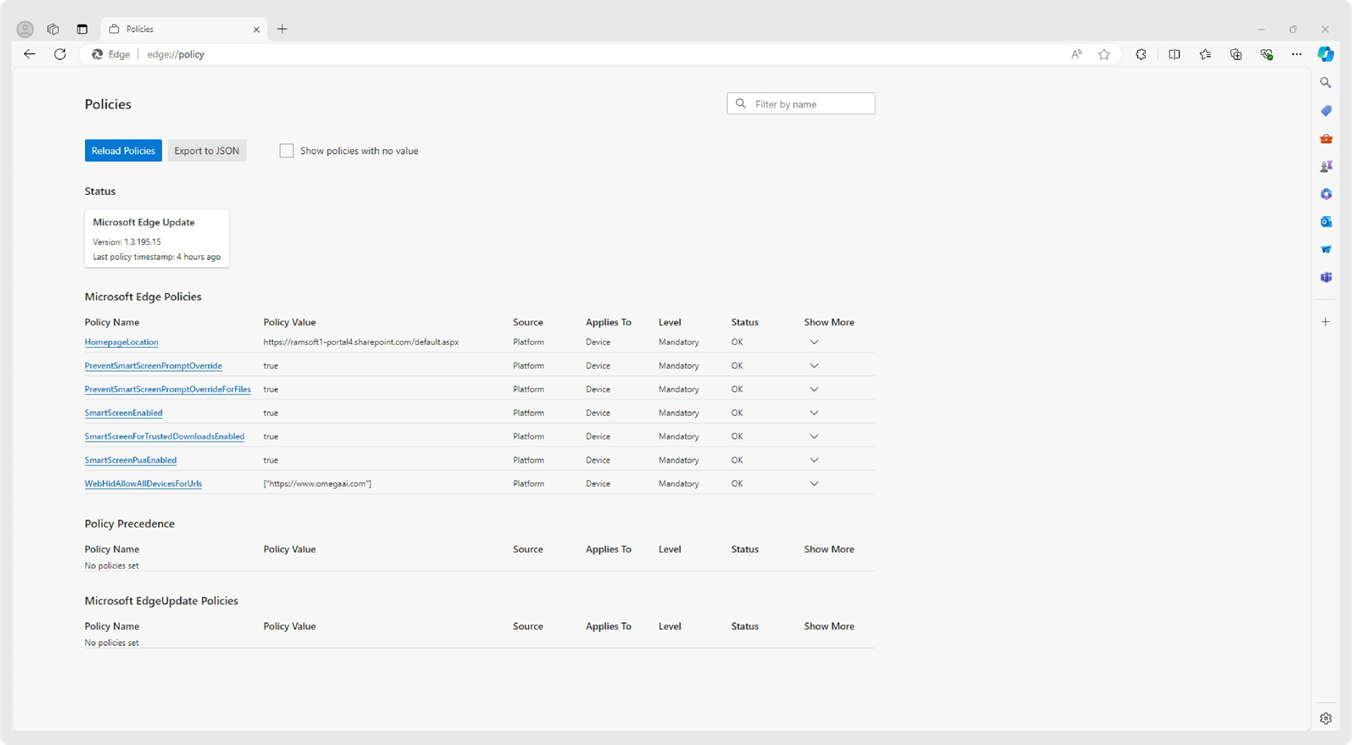Expand Show More for HomepageLocation policy
Screen dimensions: 1352x745
point(814,342)
